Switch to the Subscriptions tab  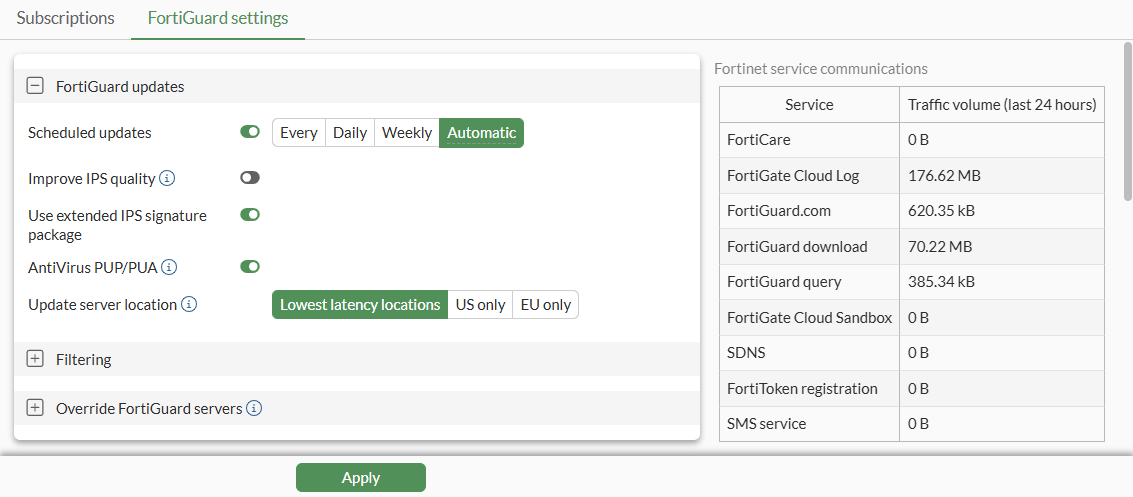pos(66,18)
